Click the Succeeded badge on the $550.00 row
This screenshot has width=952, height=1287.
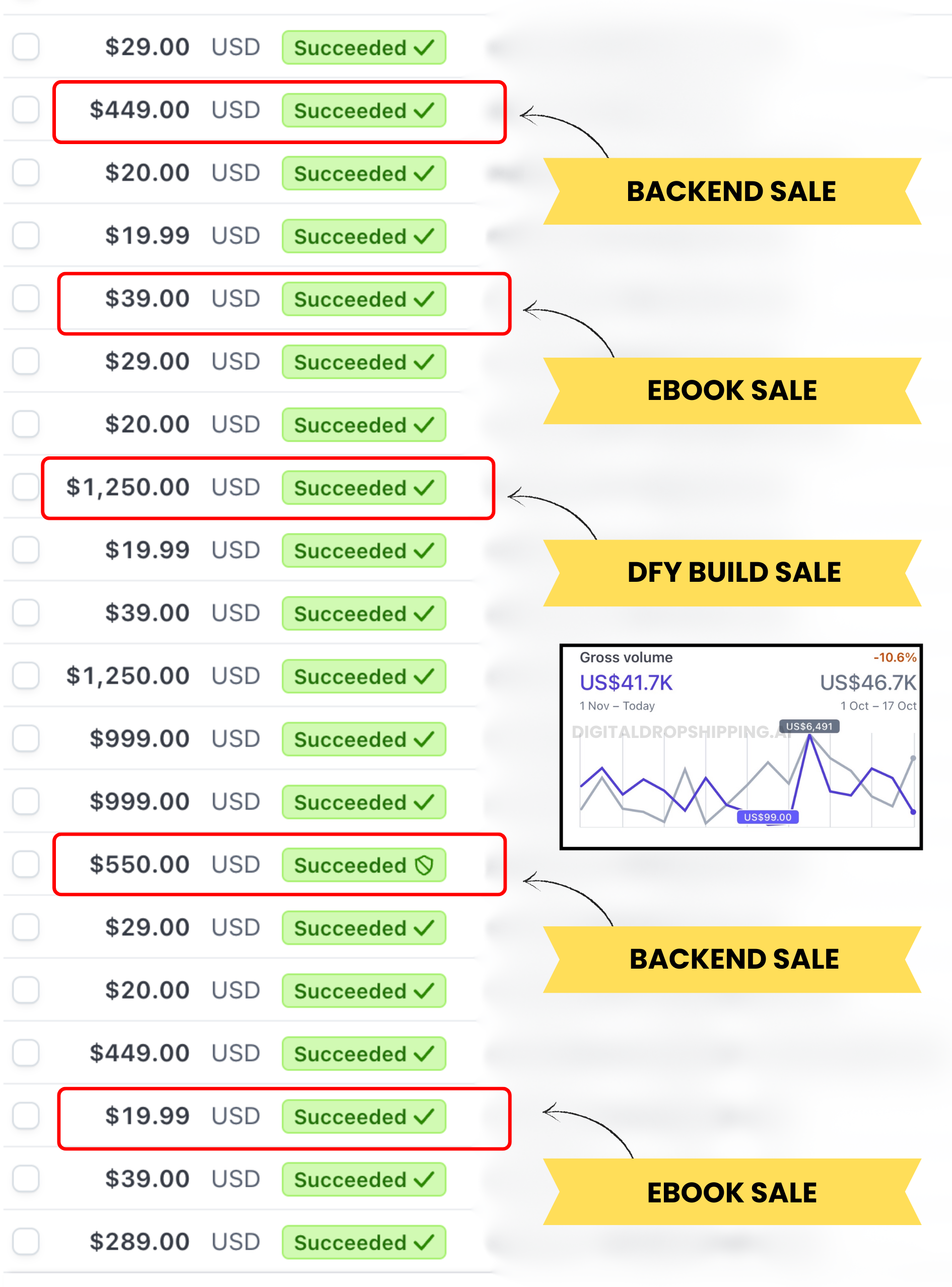[x=364, y=864]
